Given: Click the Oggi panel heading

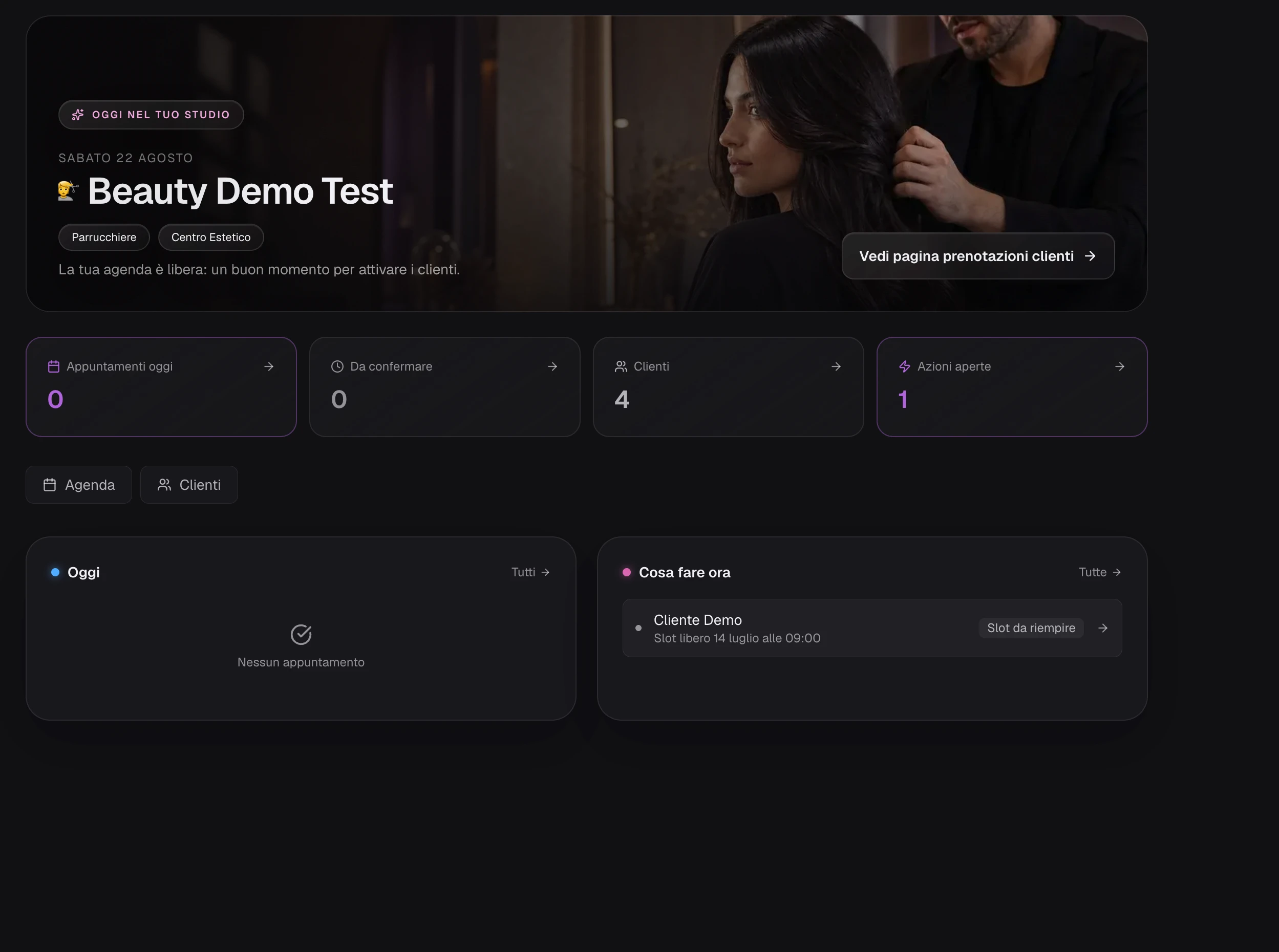Looking at the screenshot, I should click(x=83, y=572).
